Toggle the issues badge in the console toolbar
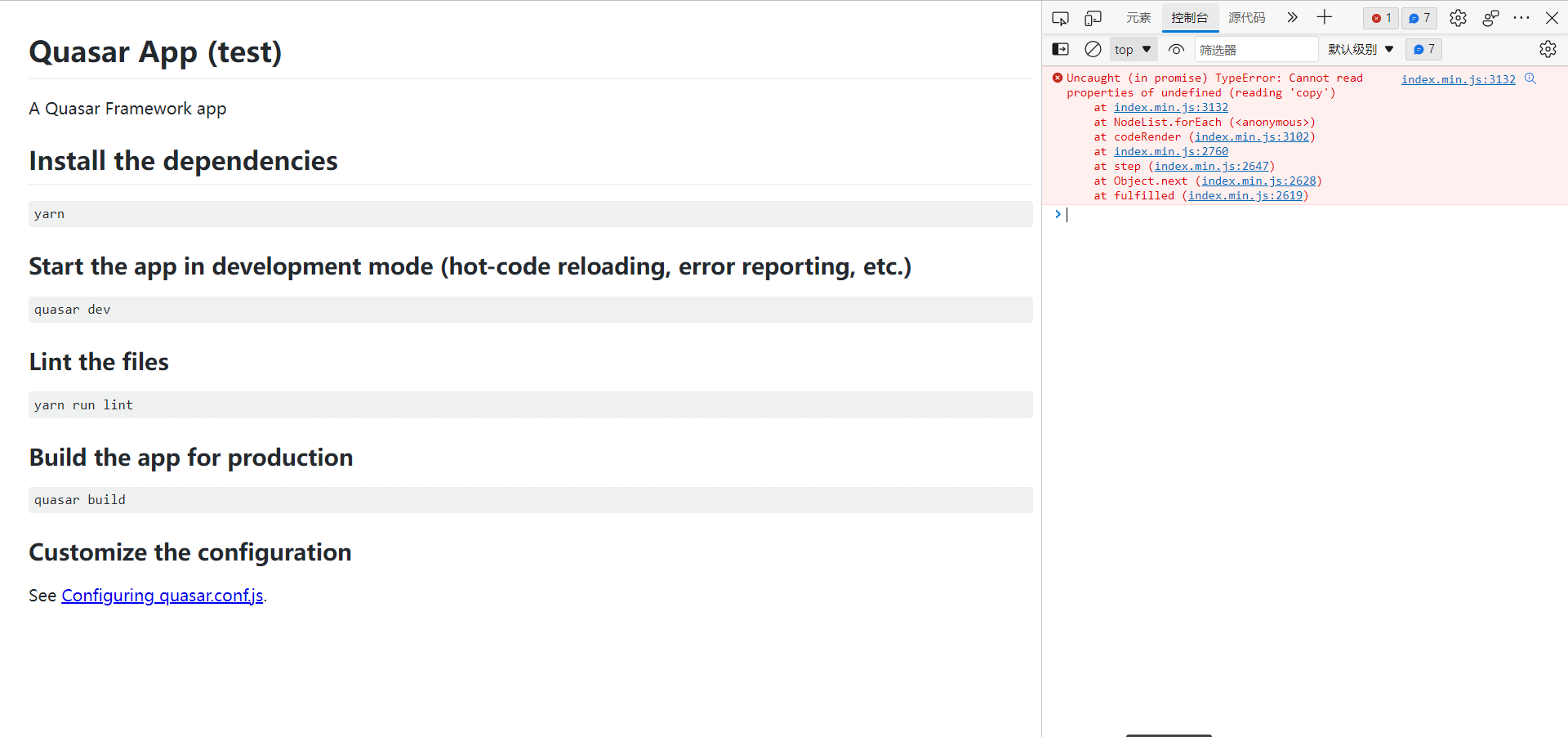 (x=1423, y=49)
